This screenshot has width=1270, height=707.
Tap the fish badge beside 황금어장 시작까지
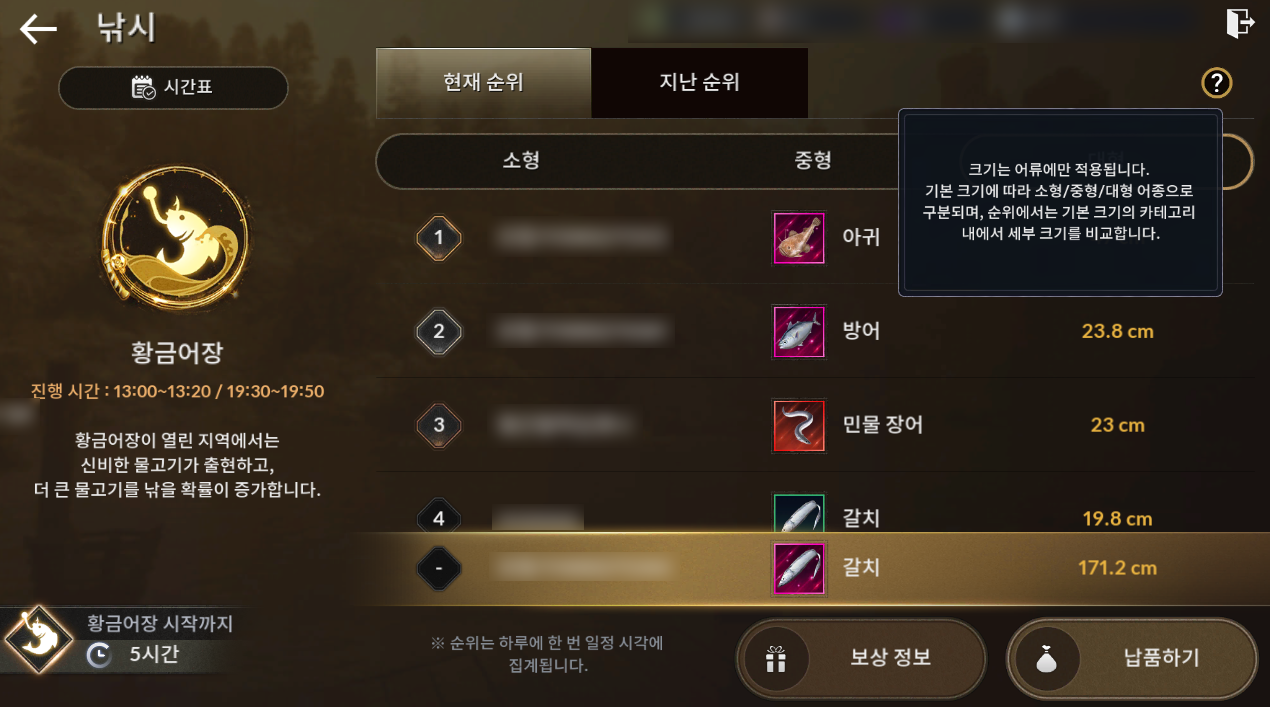point(38,641)
